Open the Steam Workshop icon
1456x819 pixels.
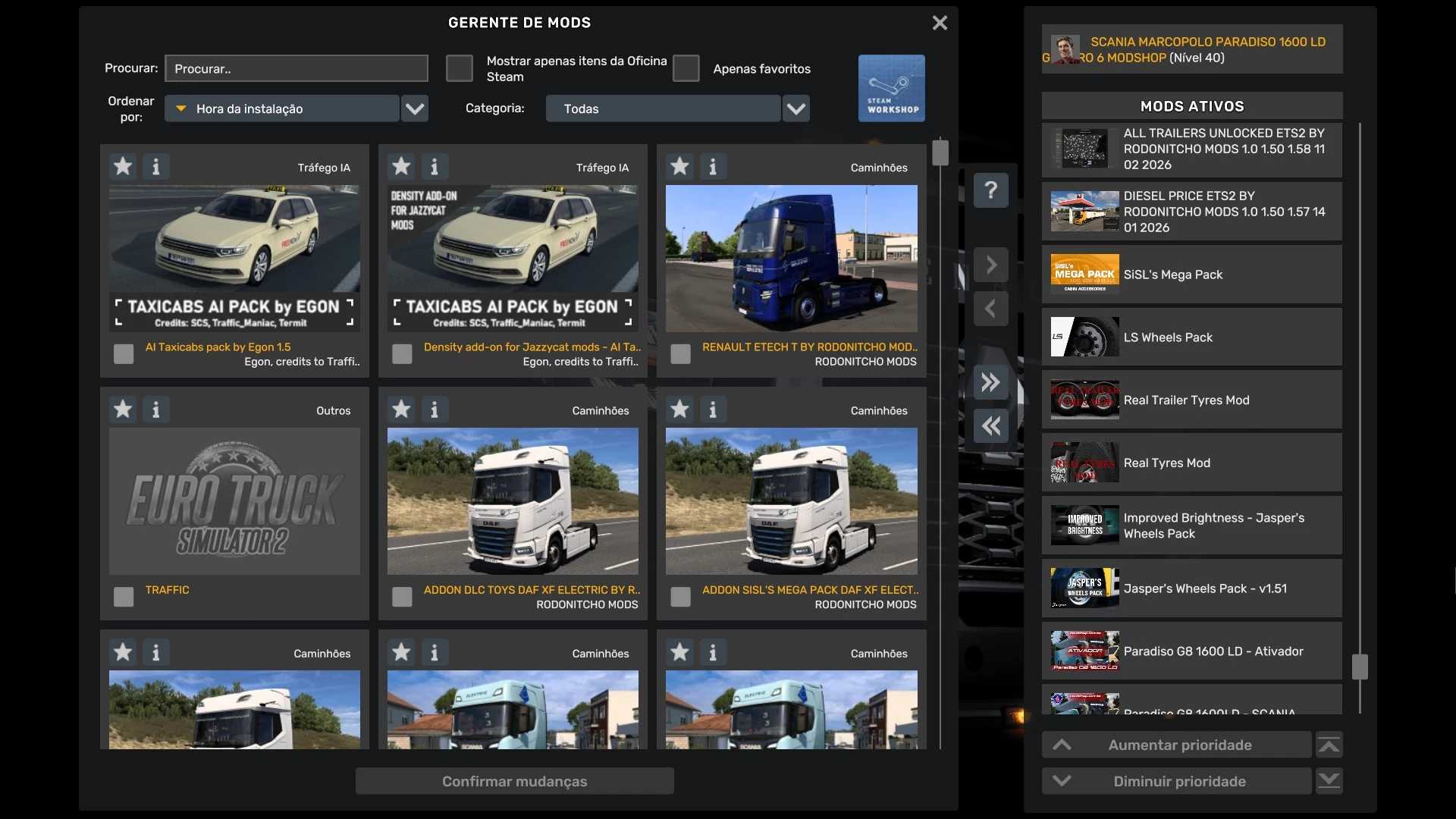pyautogui.click(x=891, y=88)
